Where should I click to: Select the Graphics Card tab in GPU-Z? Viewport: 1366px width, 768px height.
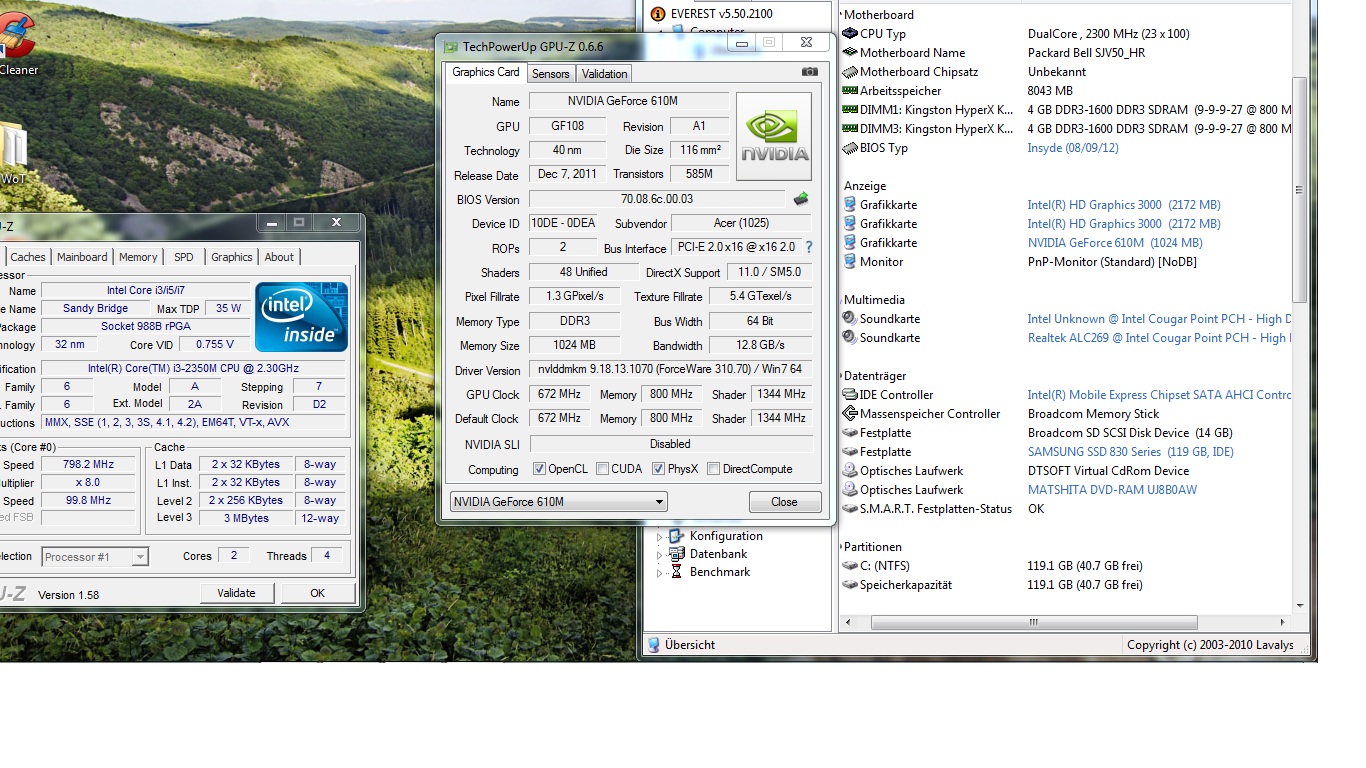486,72
